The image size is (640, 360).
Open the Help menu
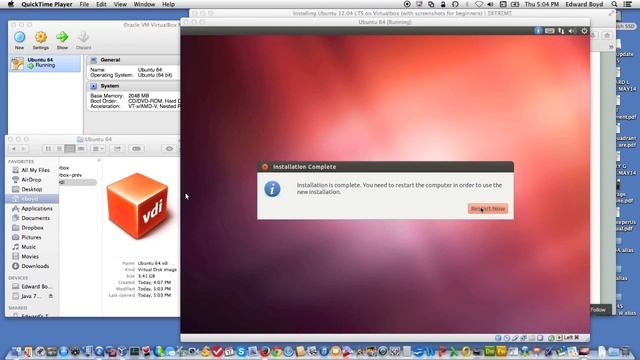tap(169, 4)
